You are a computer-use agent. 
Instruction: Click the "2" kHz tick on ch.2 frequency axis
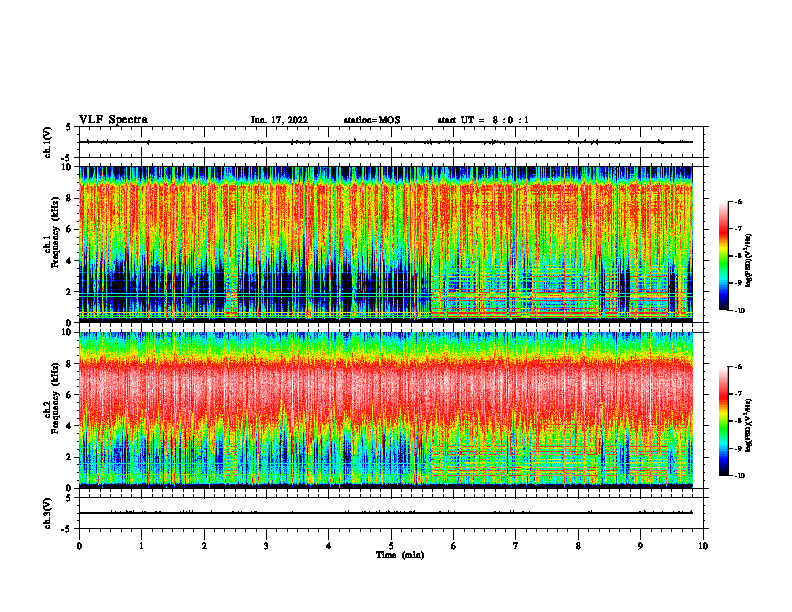[x=69, y=457]
